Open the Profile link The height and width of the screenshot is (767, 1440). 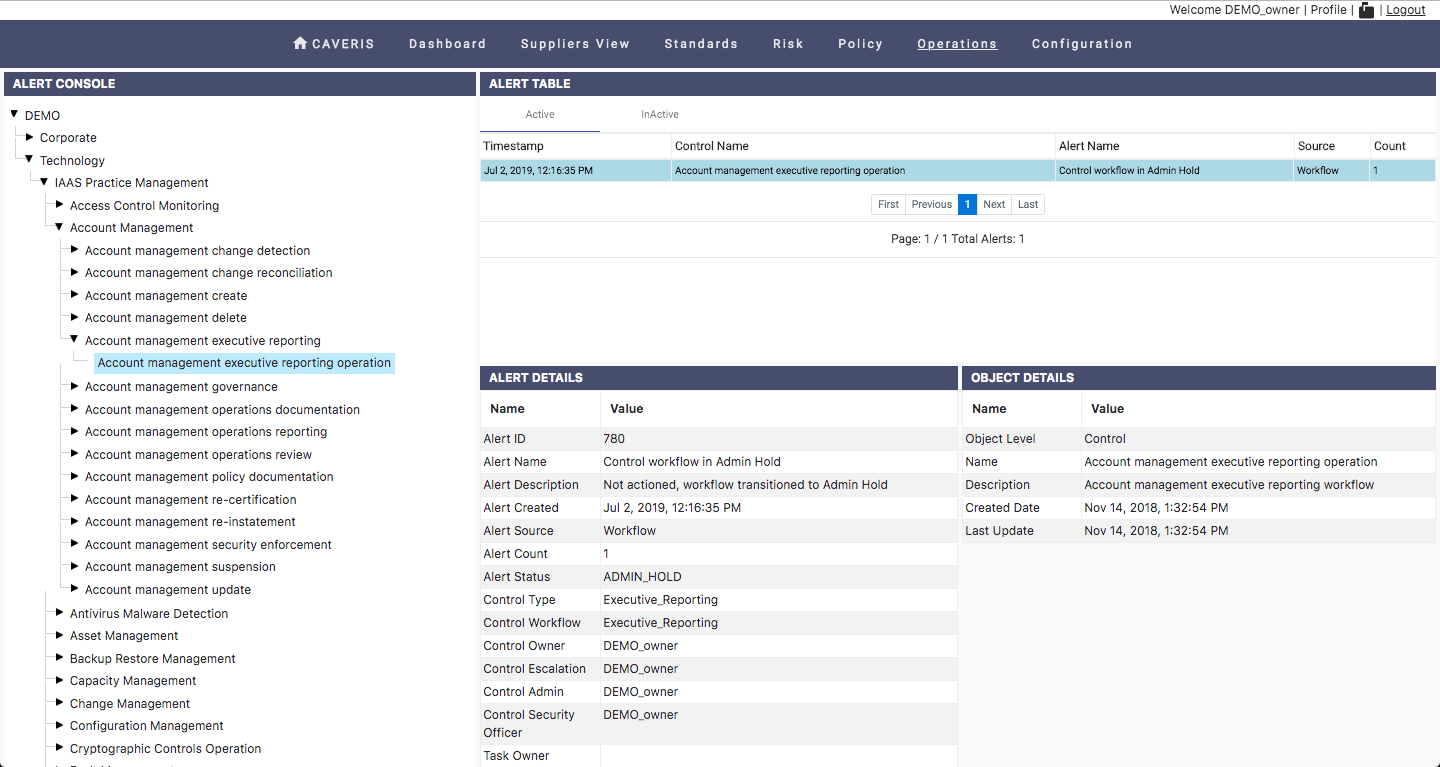point(1328,10)
